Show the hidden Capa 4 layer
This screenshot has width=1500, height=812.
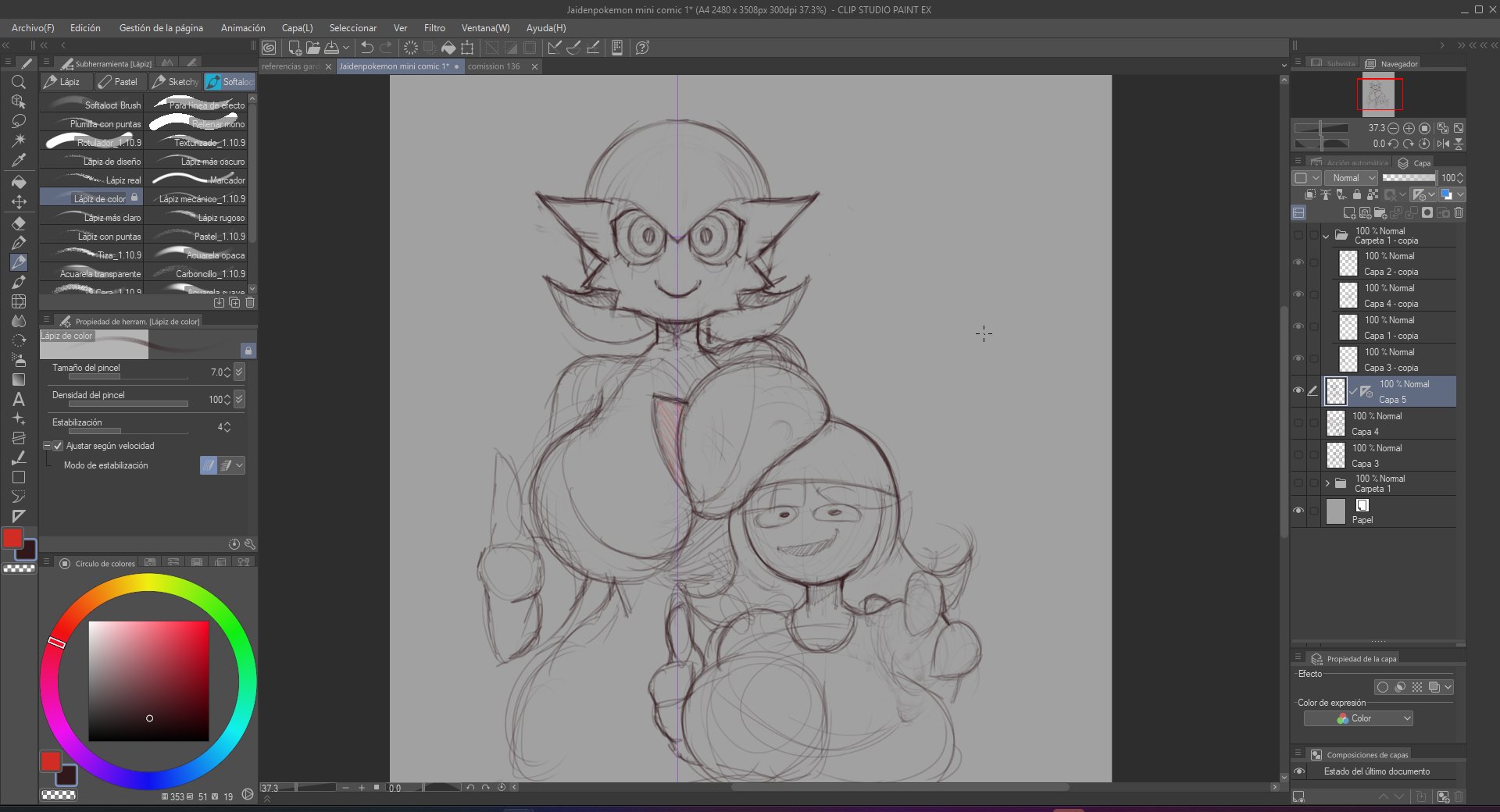pyautogui.click(x=1298, y=422)
